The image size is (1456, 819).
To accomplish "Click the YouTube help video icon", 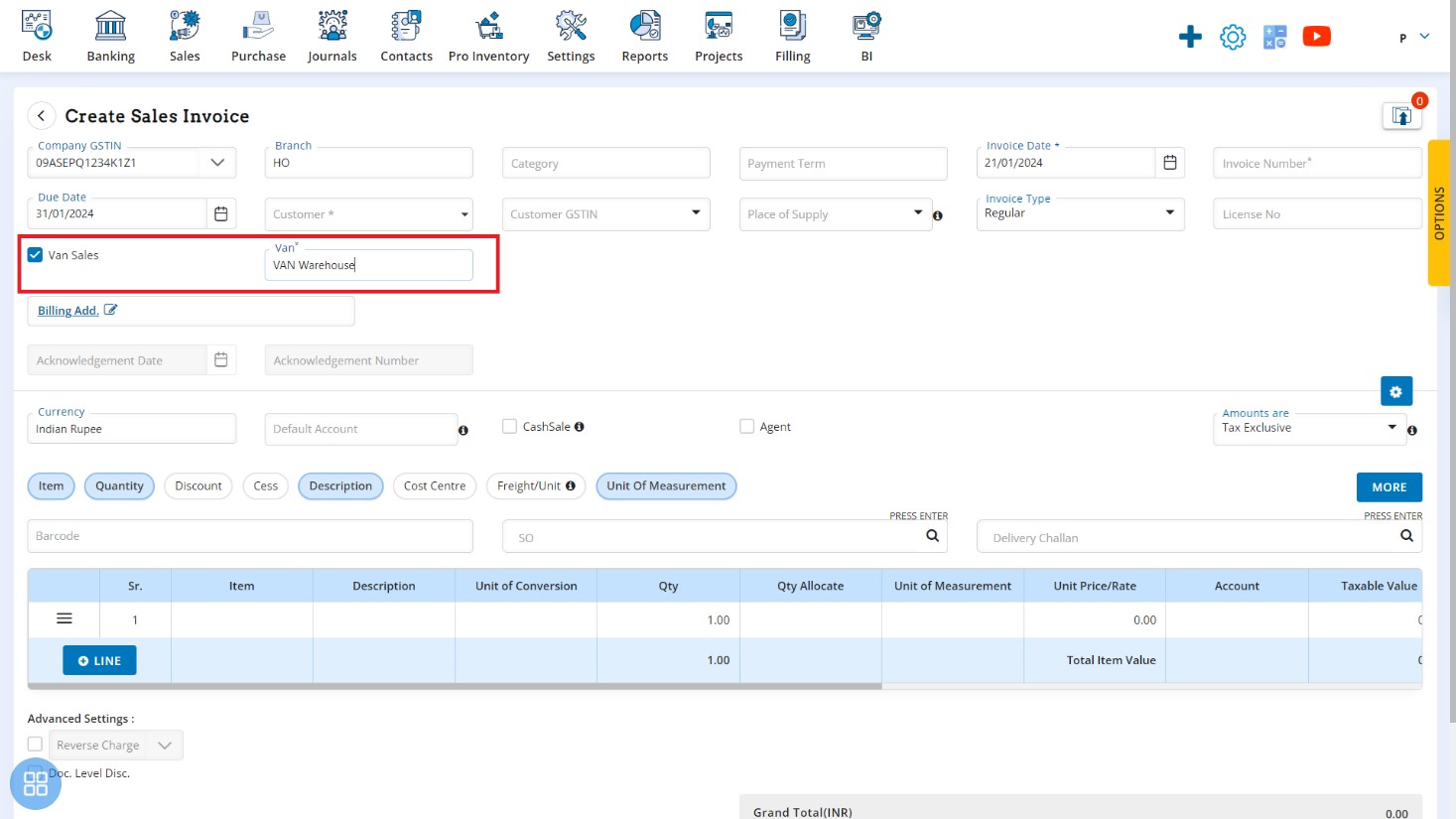I will click(x=1316, y=37).
